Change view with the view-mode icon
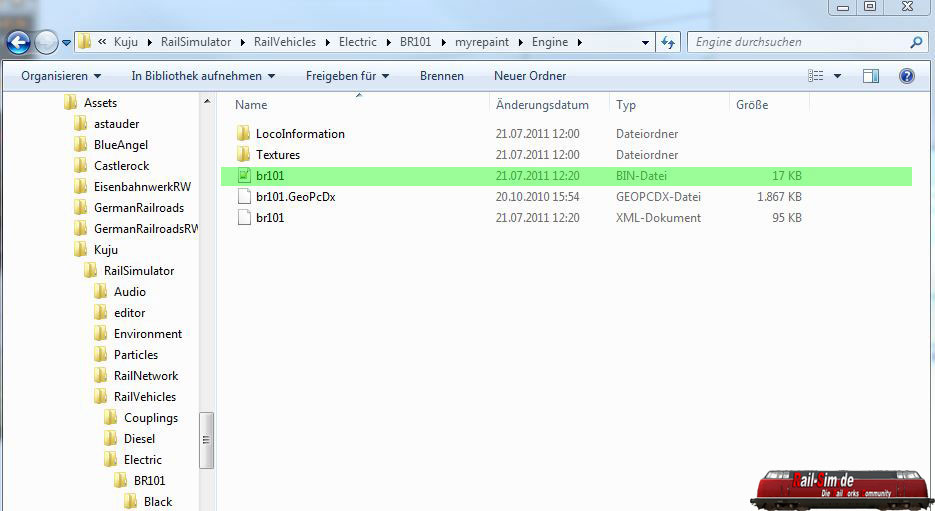The width and height of the screenshot is (935, 511). [x=816, y=76]
